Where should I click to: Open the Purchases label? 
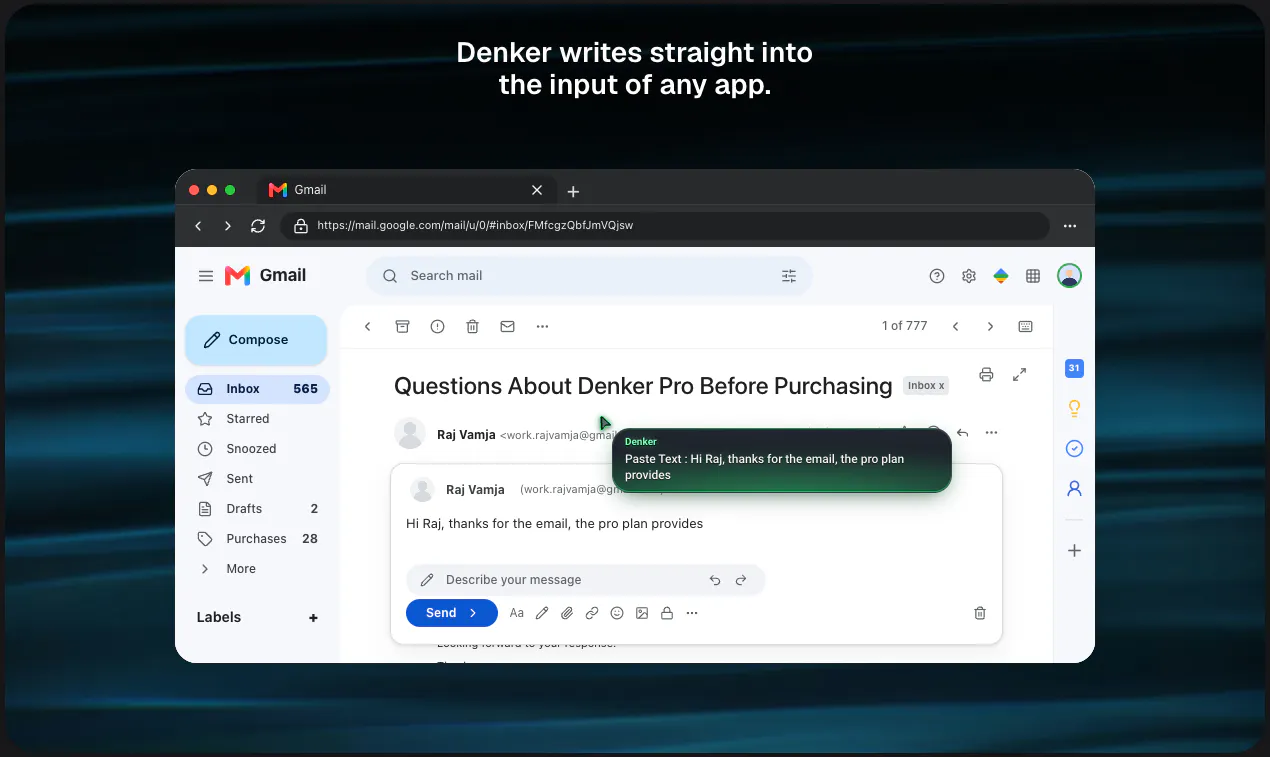[257, 539]
